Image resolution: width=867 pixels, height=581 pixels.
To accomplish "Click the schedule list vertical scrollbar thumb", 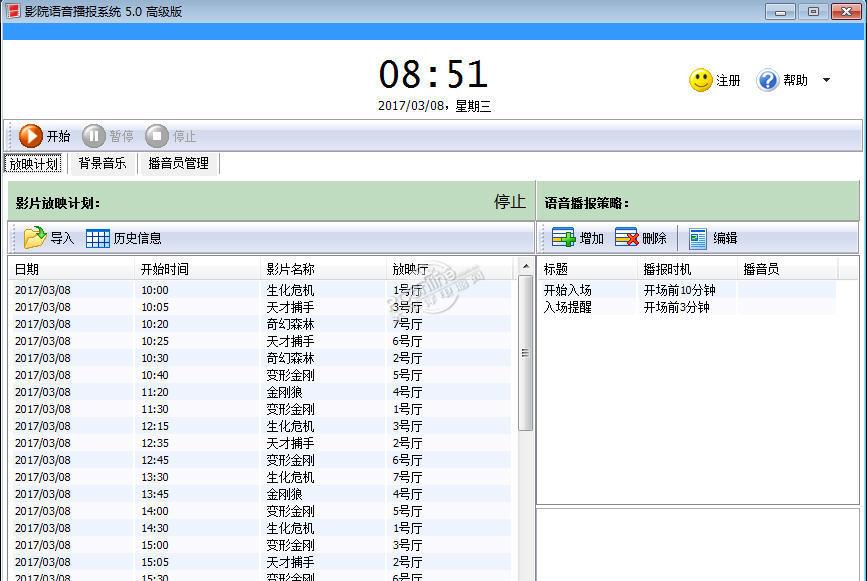I will point(525,353).
